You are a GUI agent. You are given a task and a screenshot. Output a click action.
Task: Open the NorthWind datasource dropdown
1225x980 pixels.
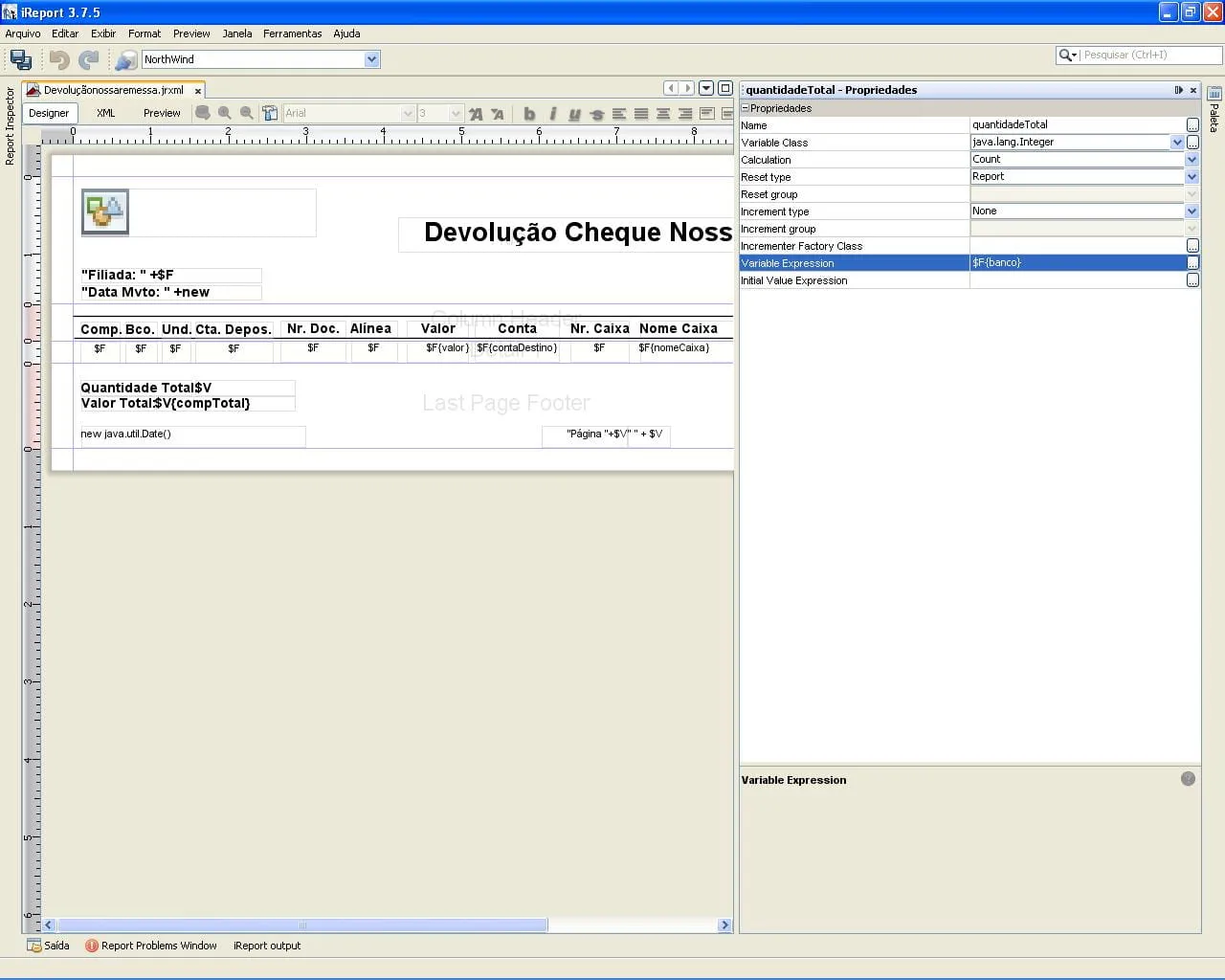[x=371, y=59]
